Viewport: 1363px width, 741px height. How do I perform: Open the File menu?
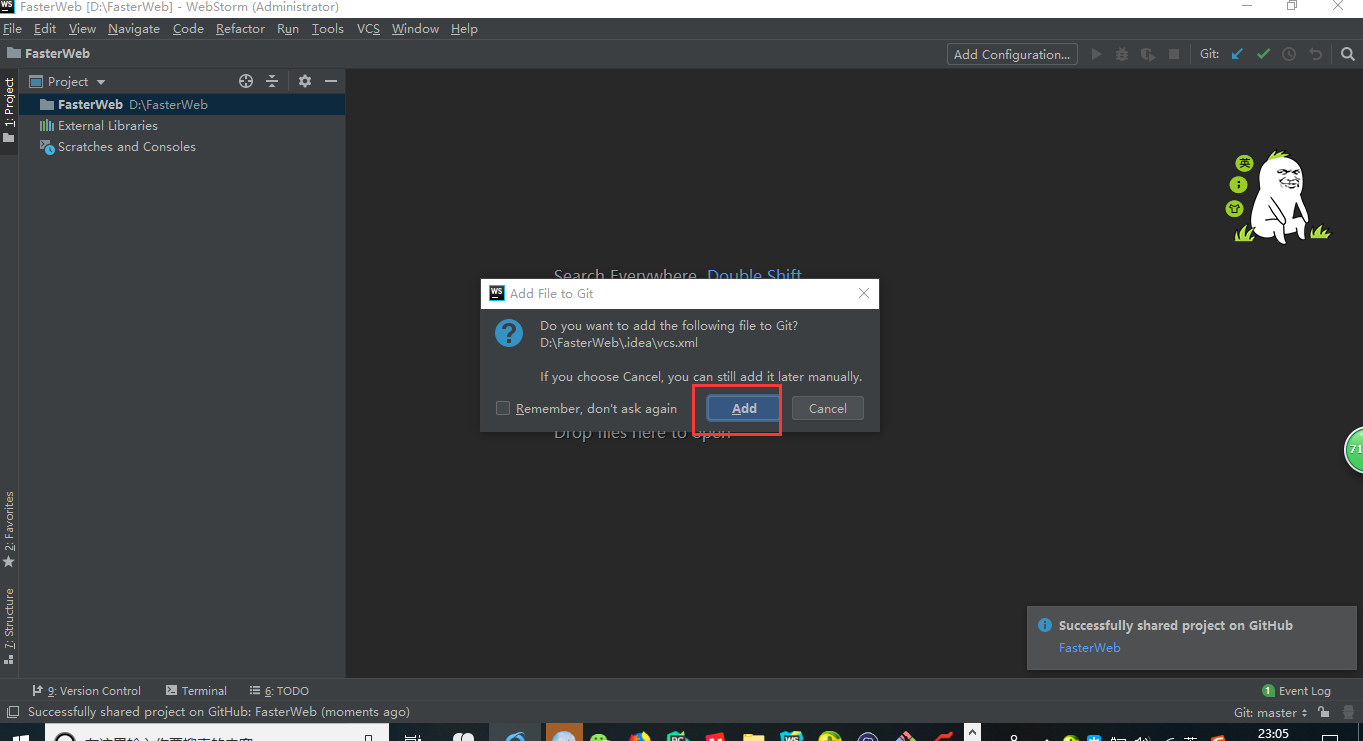[12, 28]
